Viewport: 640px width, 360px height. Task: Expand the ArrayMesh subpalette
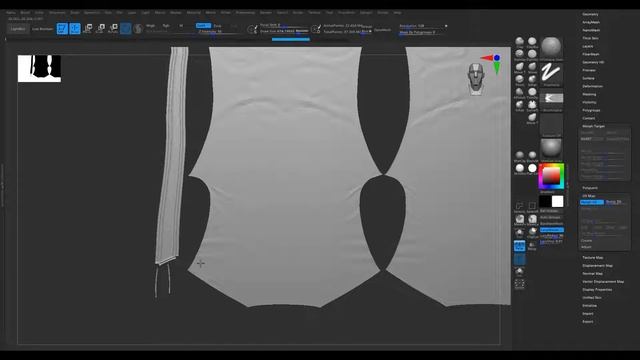coord(591,22)
